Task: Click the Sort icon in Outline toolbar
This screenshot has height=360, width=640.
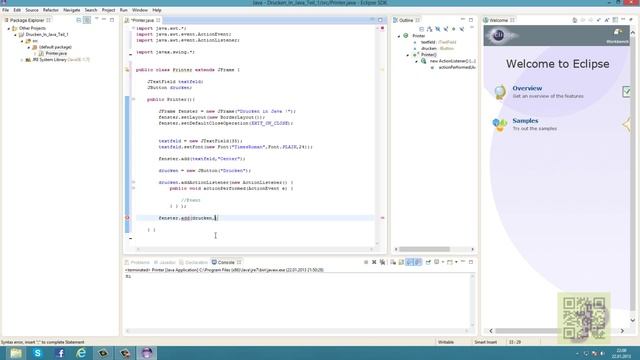Action: (x=429, y=29)
